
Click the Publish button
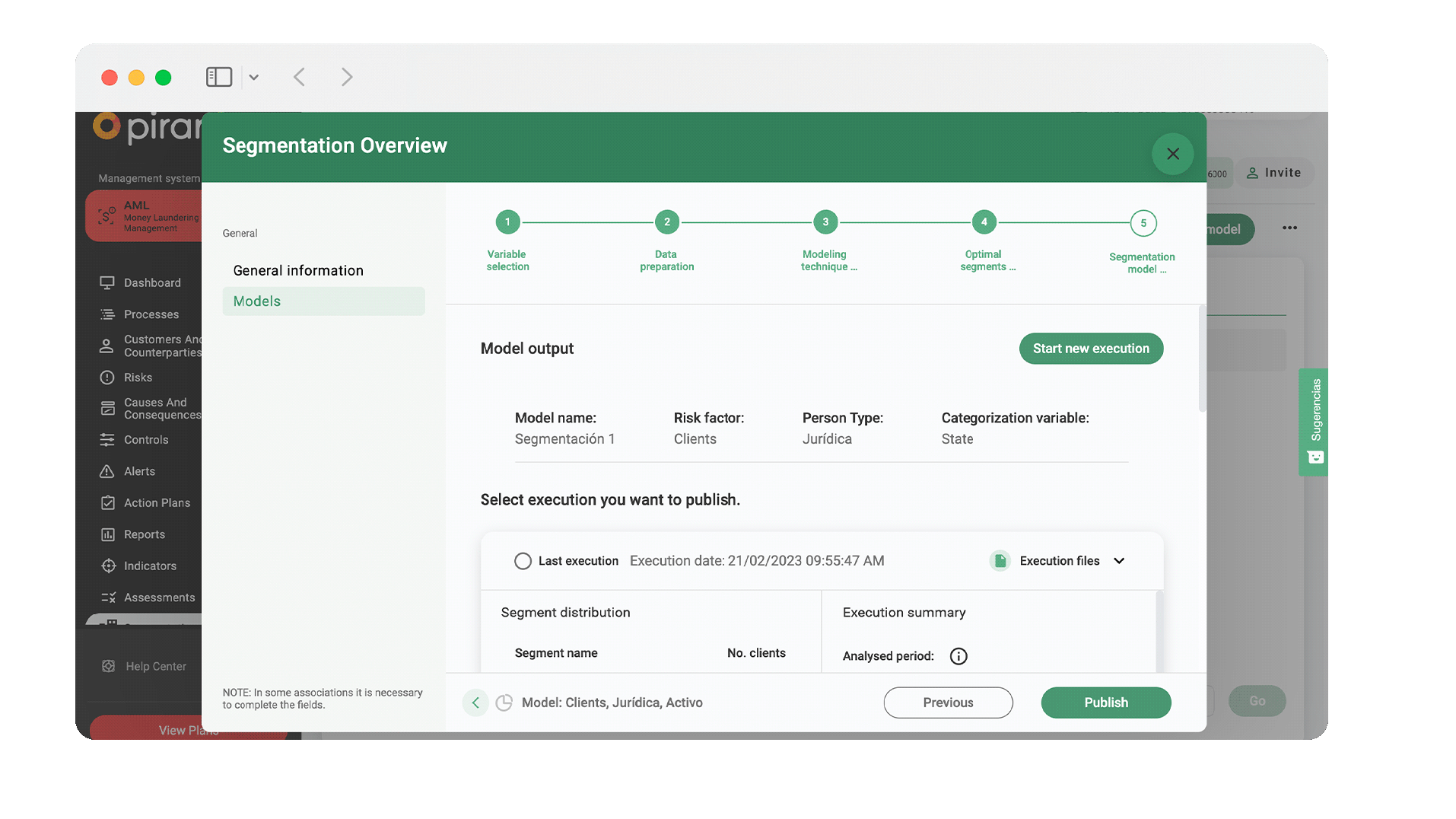(1105, 702)
